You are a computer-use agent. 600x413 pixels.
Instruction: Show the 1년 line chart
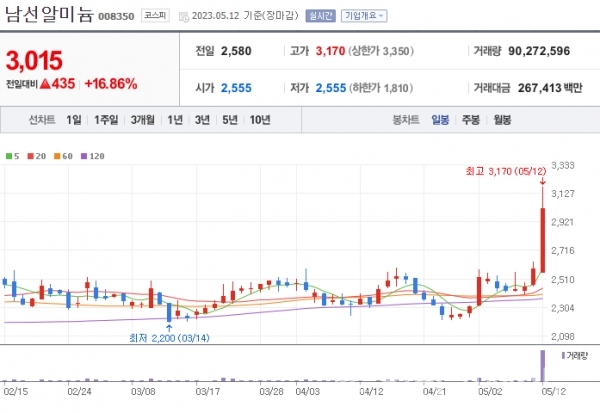pyautogui.click(x=175, y=120)
